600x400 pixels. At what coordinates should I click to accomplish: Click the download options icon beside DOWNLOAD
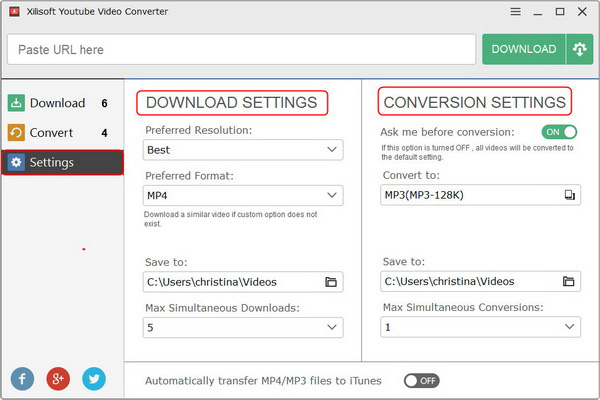pyautogui.click(x=580, y=49)
